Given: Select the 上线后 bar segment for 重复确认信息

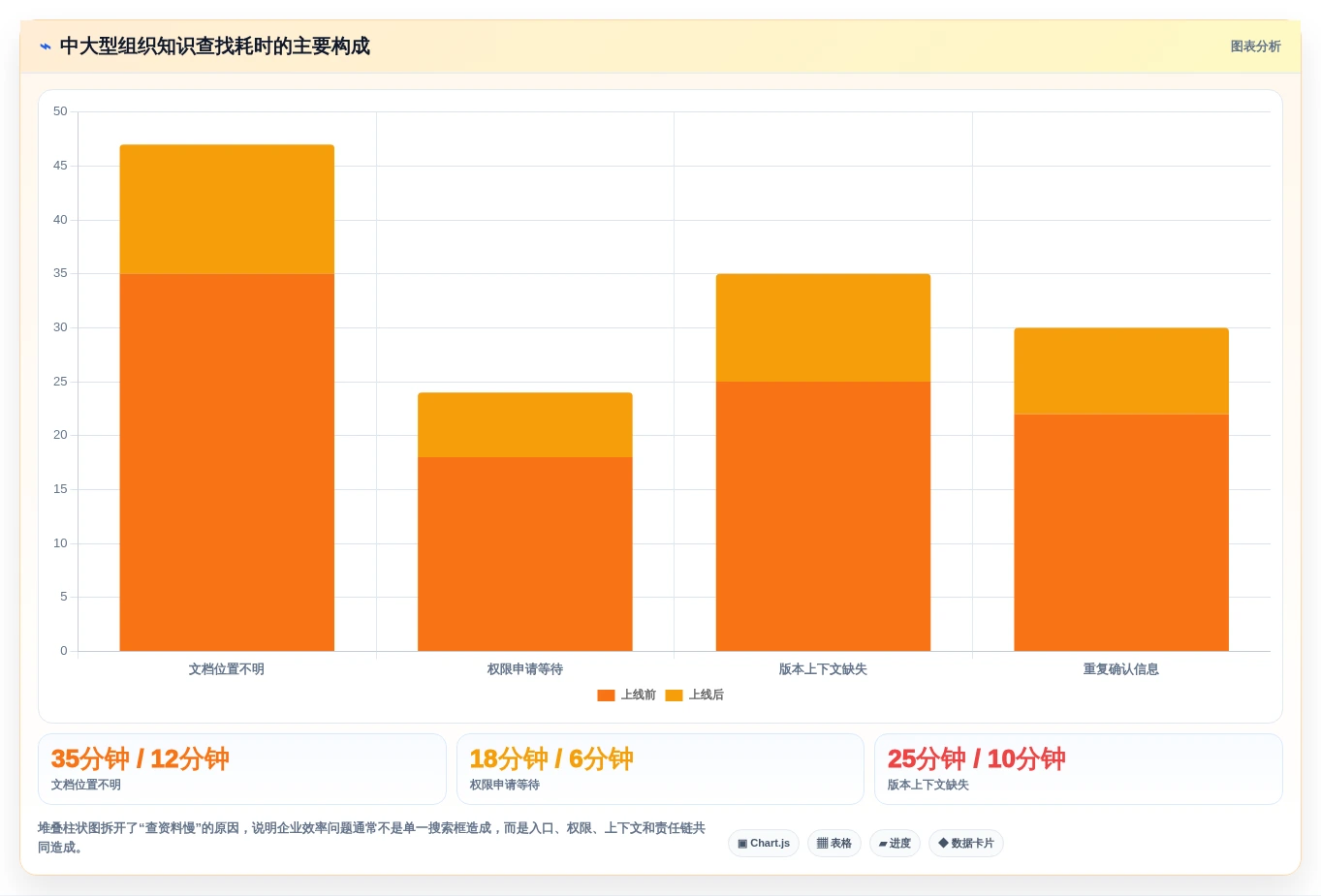Looking at the screenshot, I should [x=1121, y=371].
